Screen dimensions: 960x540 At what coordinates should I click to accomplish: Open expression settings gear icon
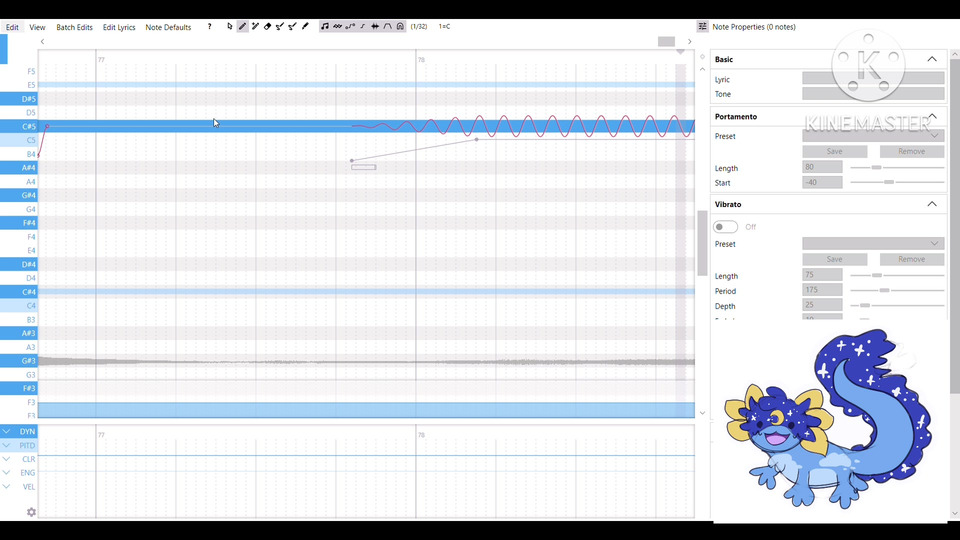(31, 512)
